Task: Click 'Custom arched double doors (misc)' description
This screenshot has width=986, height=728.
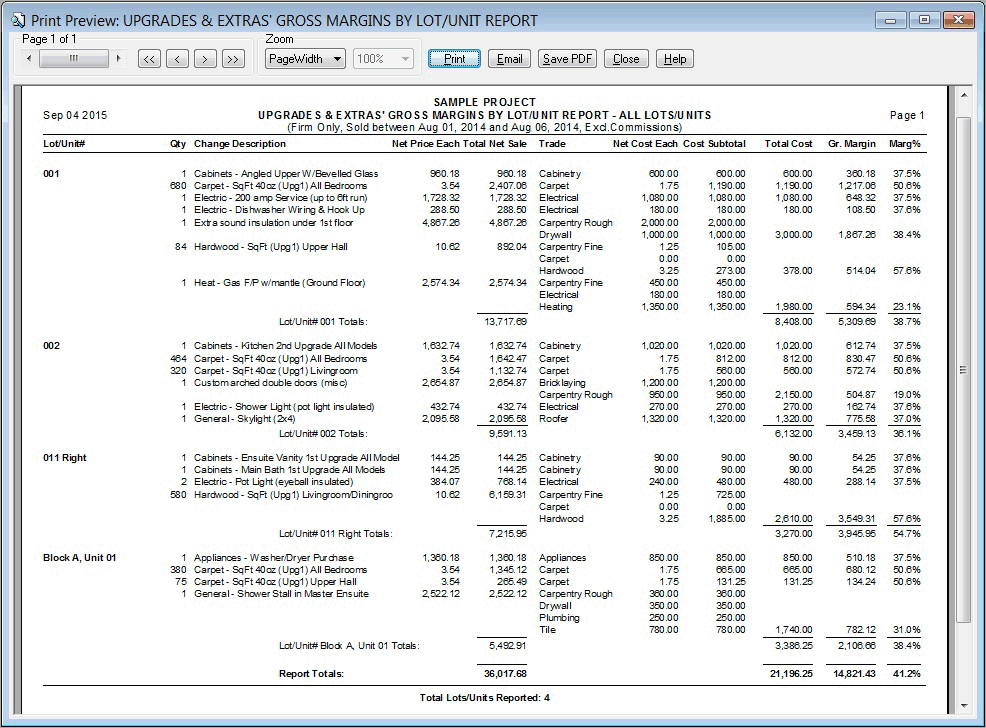Action: point(270,382)
